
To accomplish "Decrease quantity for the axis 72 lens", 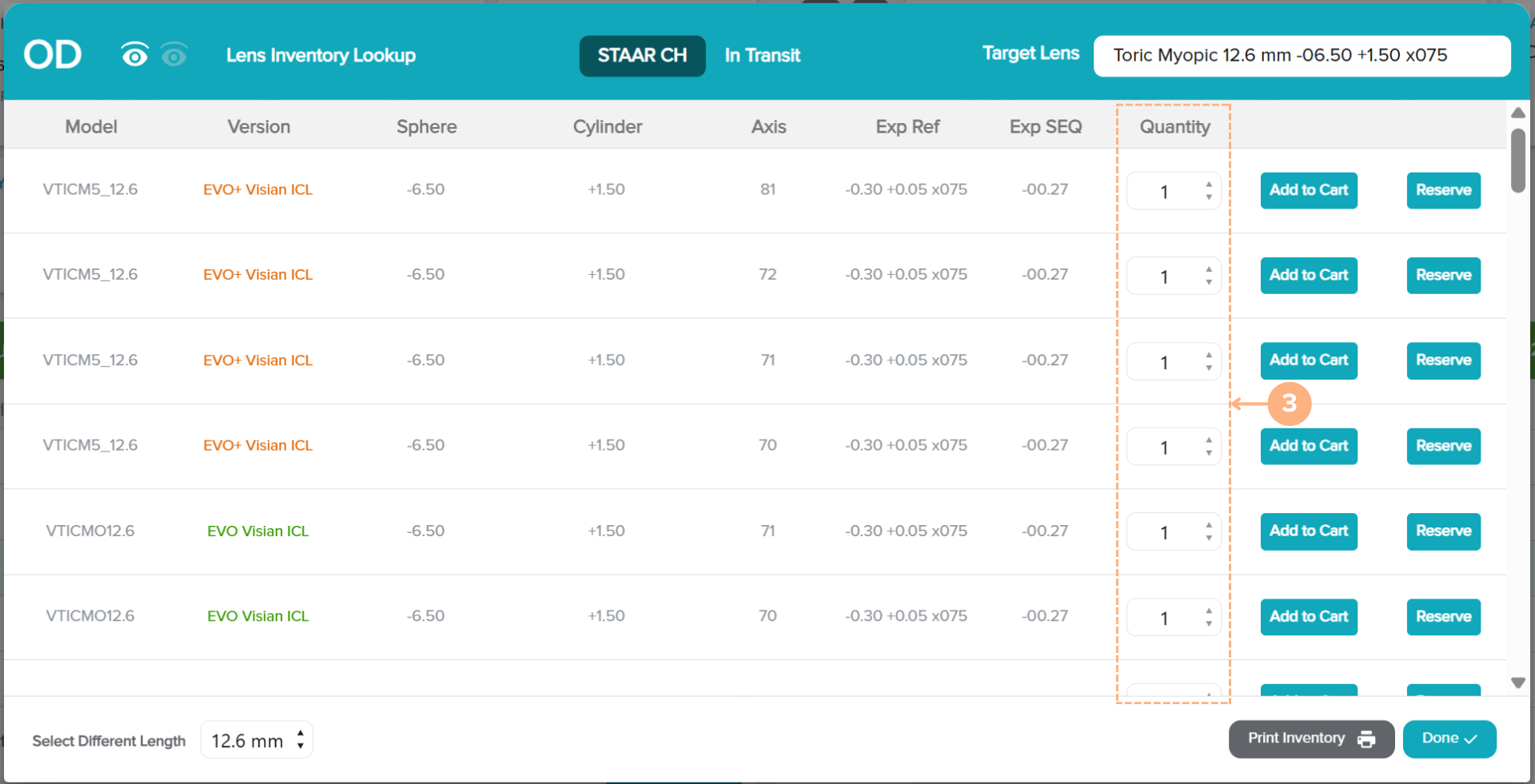I will pyautogui.click(x=1209, y=282).
